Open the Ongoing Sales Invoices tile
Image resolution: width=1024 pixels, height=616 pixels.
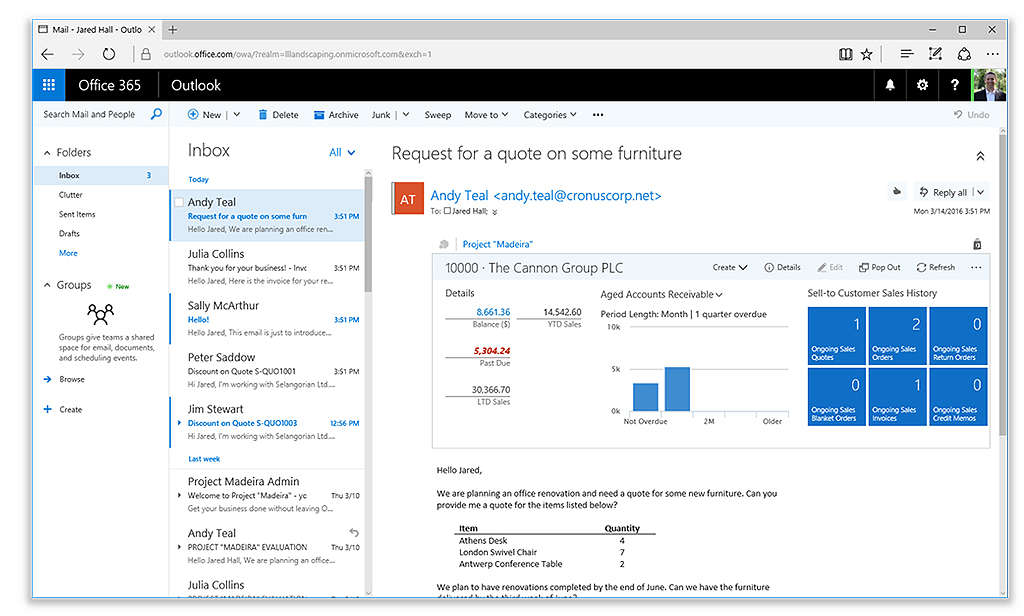897,397
